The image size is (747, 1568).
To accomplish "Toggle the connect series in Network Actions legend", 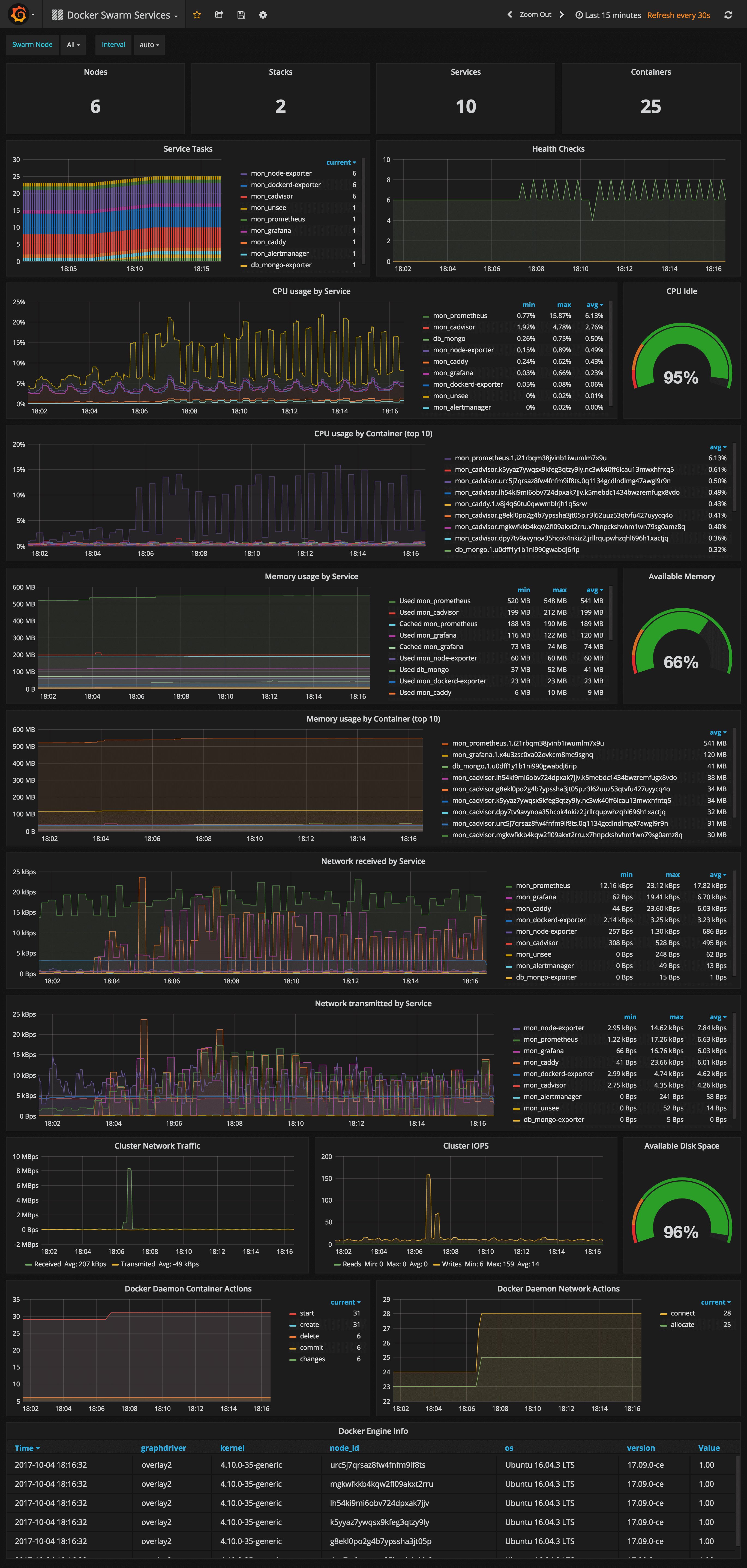I will (682, 1313).
